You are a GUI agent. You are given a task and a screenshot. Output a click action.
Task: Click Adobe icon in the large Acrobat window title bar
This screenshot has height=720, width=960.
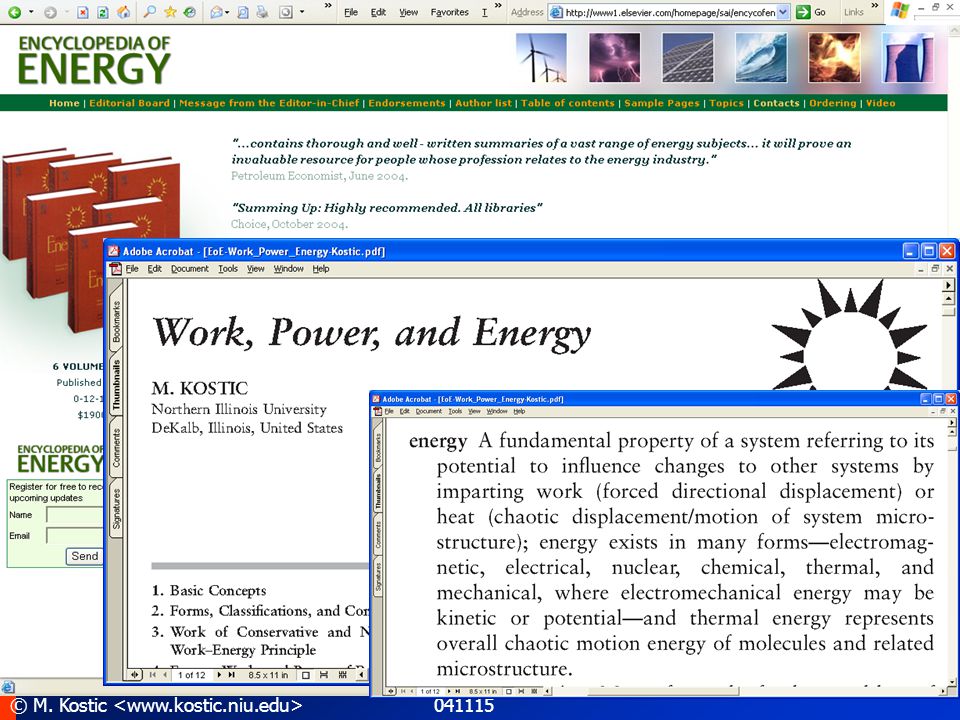pos(113,251)
